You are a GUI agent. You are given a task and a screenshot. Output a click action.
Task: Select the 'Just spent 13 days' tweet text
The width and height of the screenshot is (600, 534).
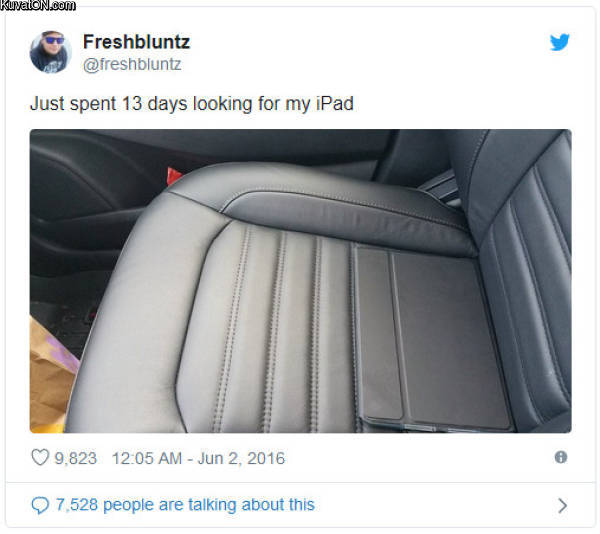(x=192, y=104)
